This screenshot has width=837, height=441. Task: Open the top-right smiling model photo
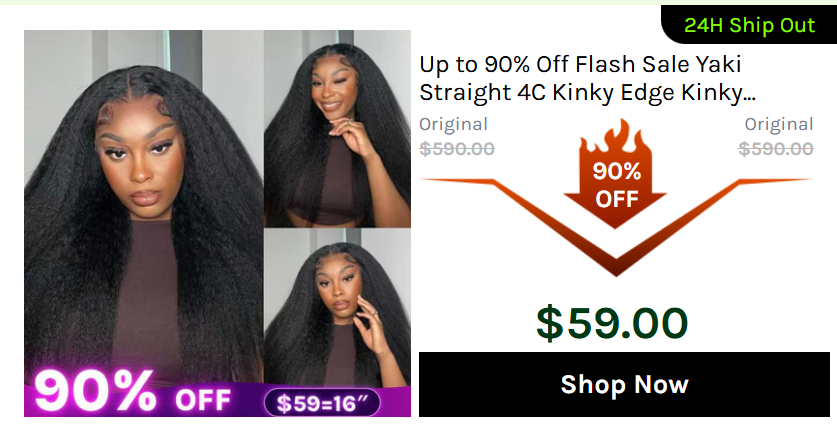pos(337,129)
